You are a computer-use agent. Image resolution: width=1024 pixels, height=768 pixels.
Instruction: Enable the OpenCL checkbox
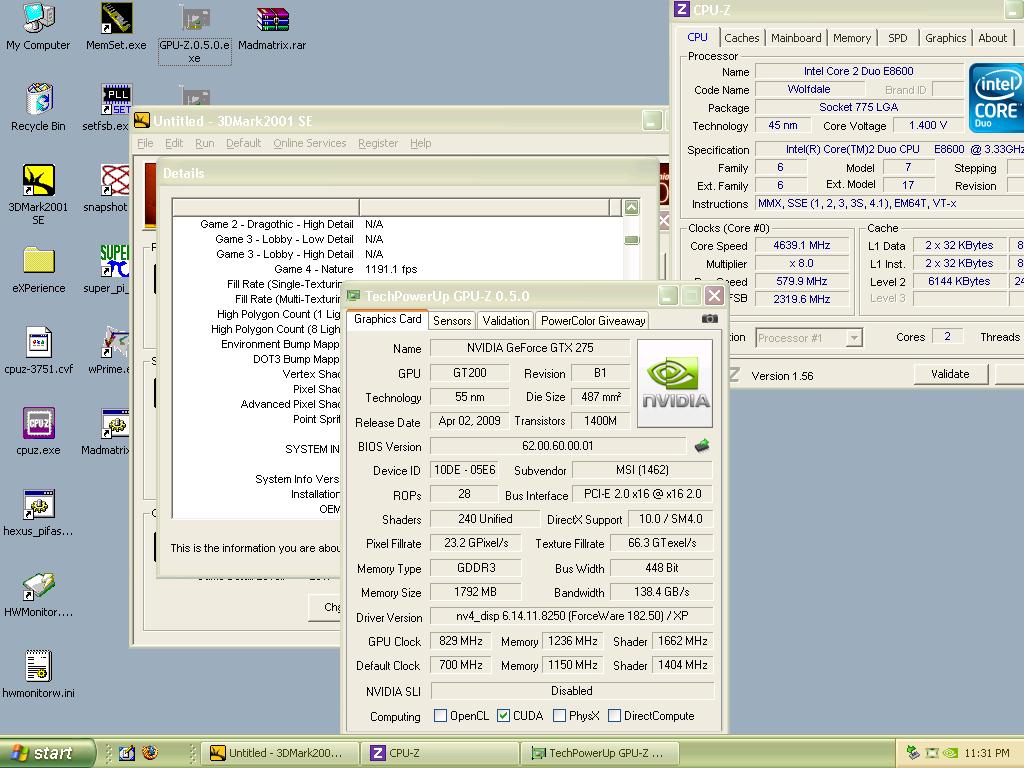click(440, 716)
